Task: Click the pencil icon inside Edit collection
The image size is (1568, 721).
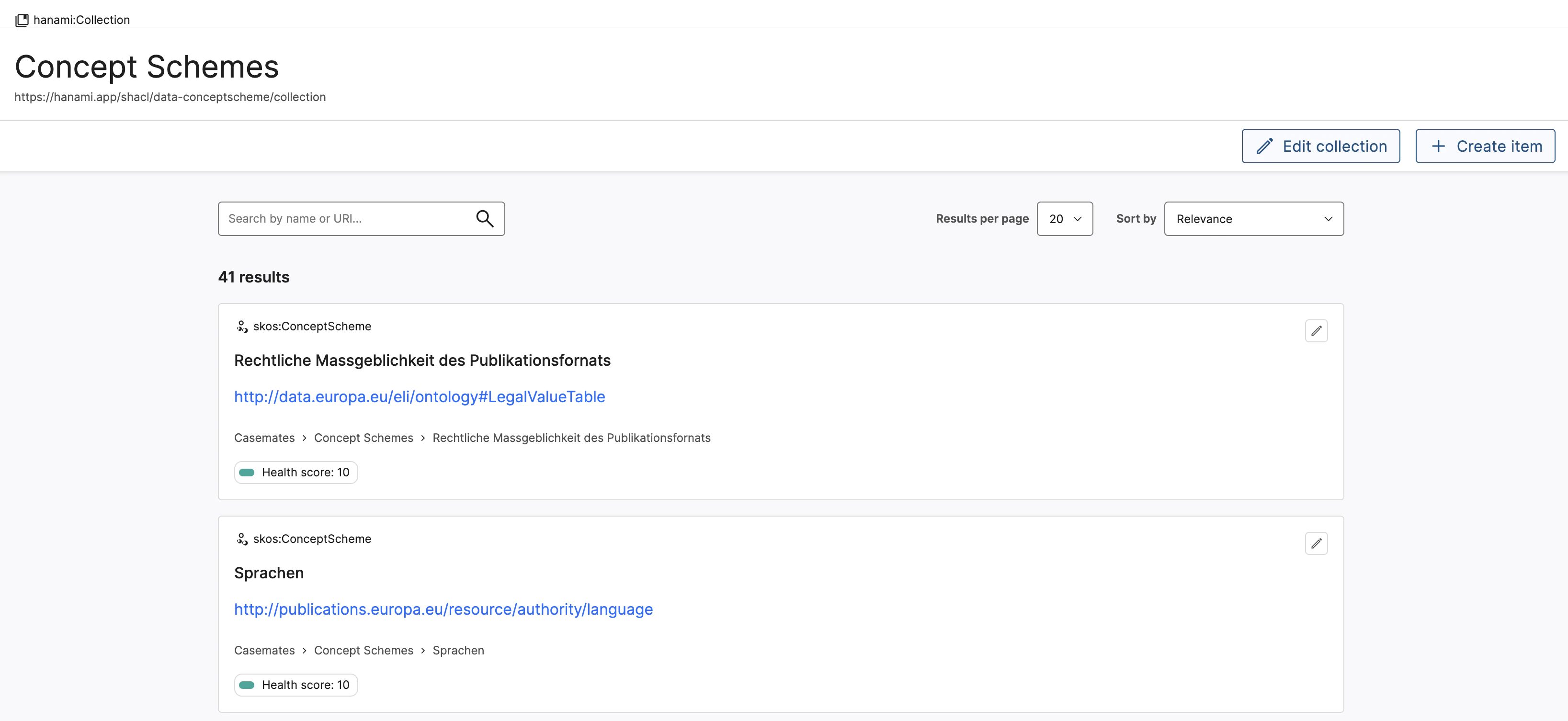Action: (1264, 146)
